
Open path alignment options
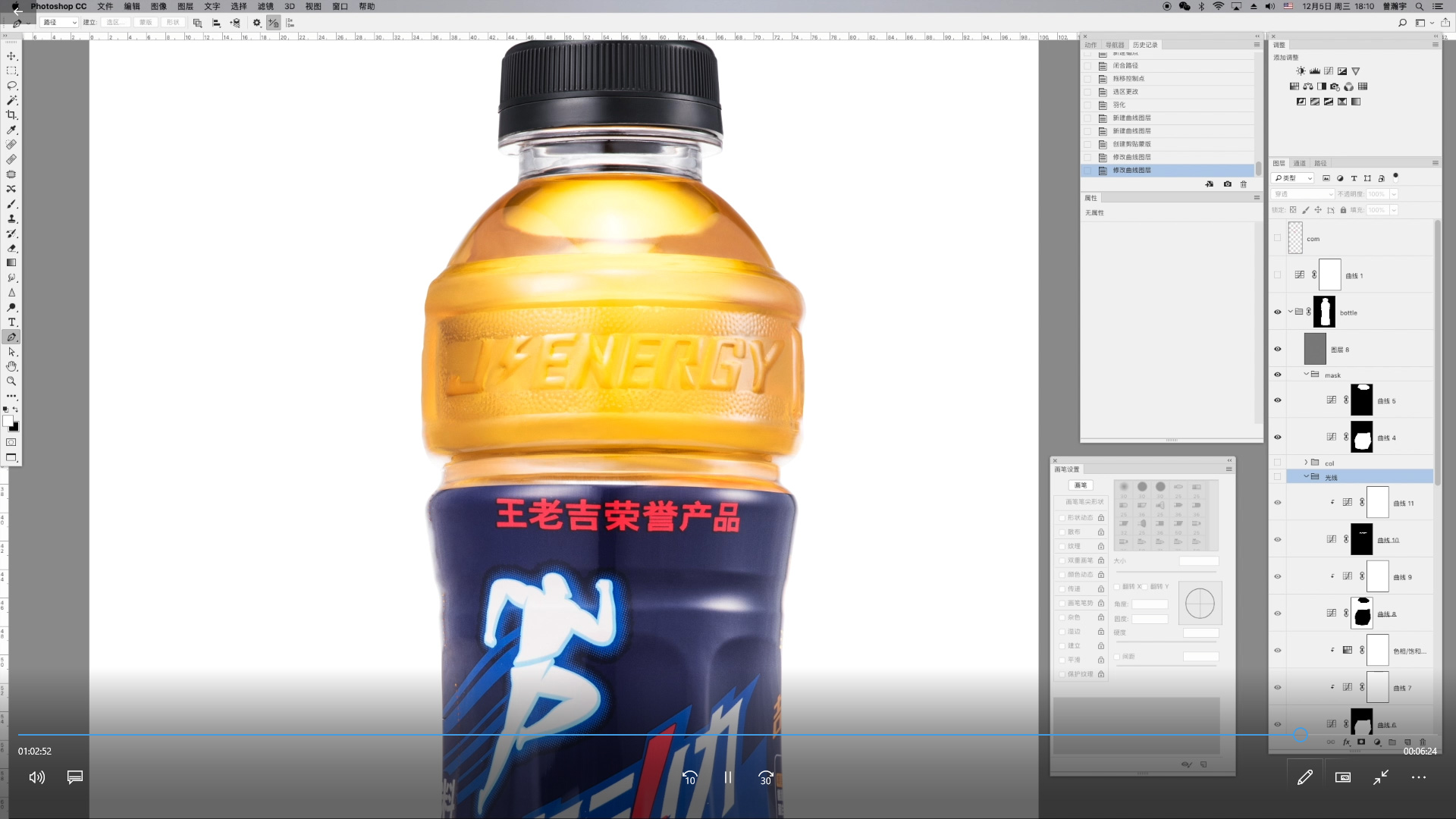pos(216,23)
